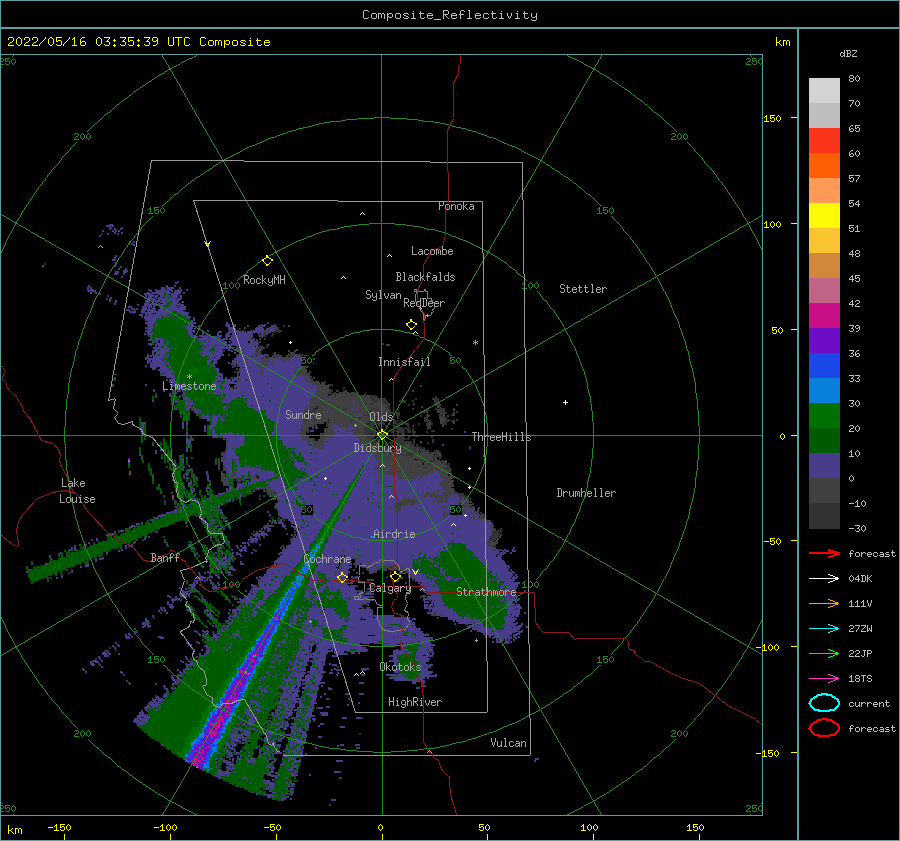Click the green echo area over Strathmore

click(472, 588)
